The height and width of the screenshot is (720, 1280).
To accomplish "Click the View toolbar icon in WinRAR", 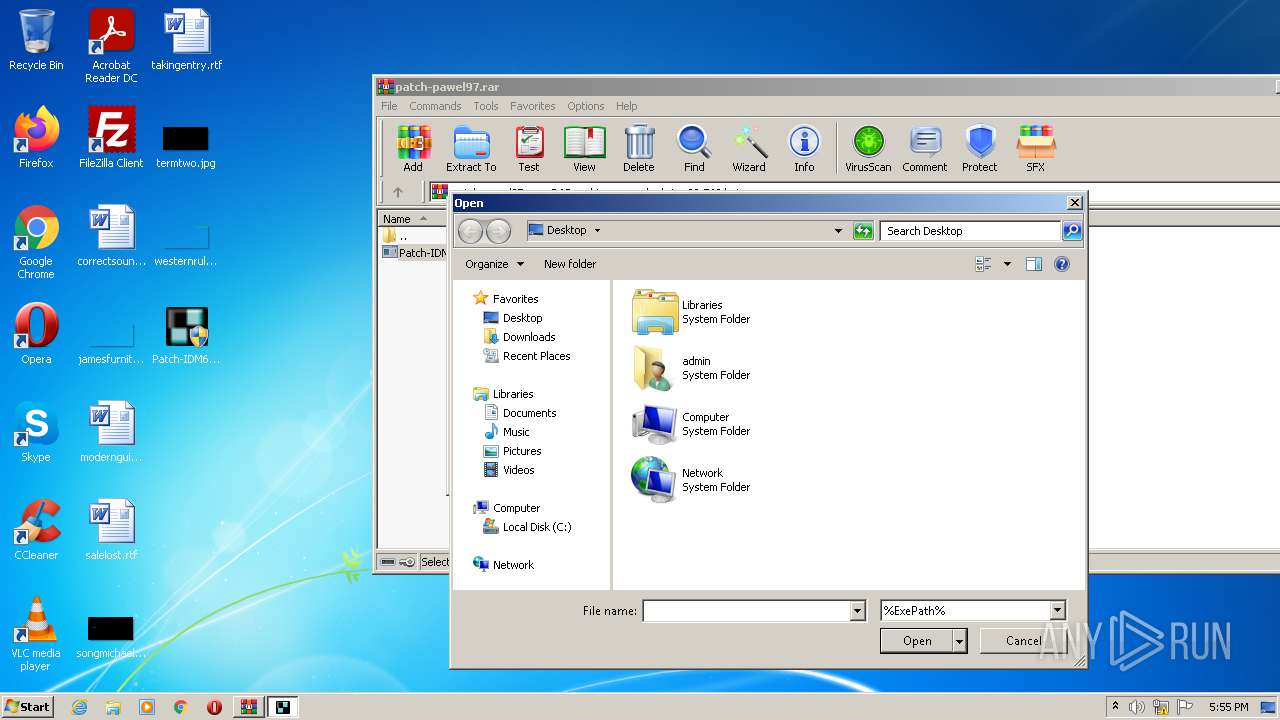I will pos(585,149).
